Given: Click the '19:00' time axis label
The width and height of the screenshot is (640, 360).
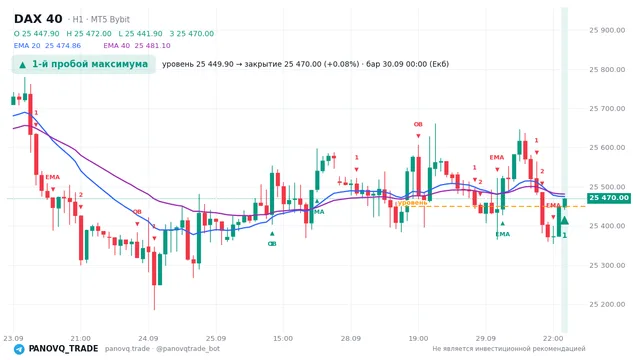Looking at the screenshot, I should (418, 338).
